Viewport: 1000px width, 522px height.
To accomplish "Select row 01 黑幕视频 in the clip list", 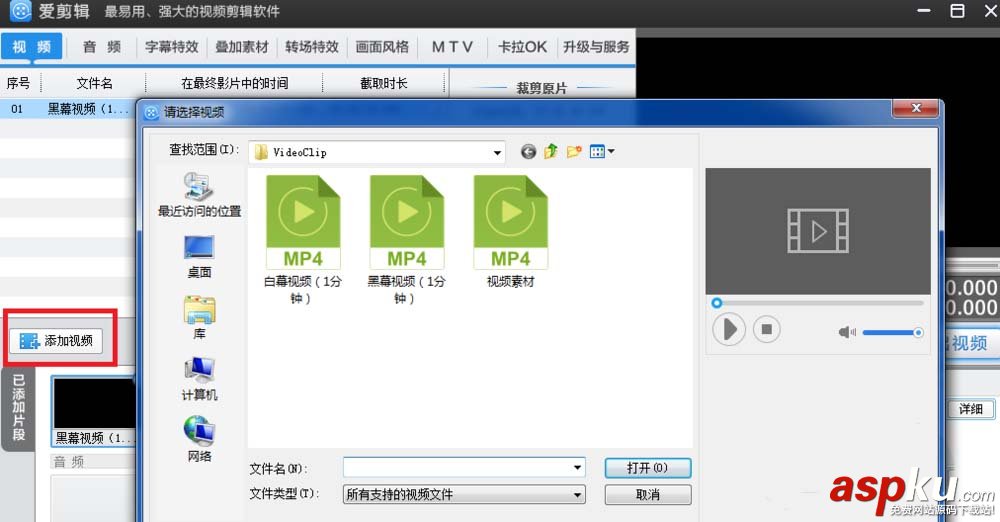I will (x=69, y=109).
